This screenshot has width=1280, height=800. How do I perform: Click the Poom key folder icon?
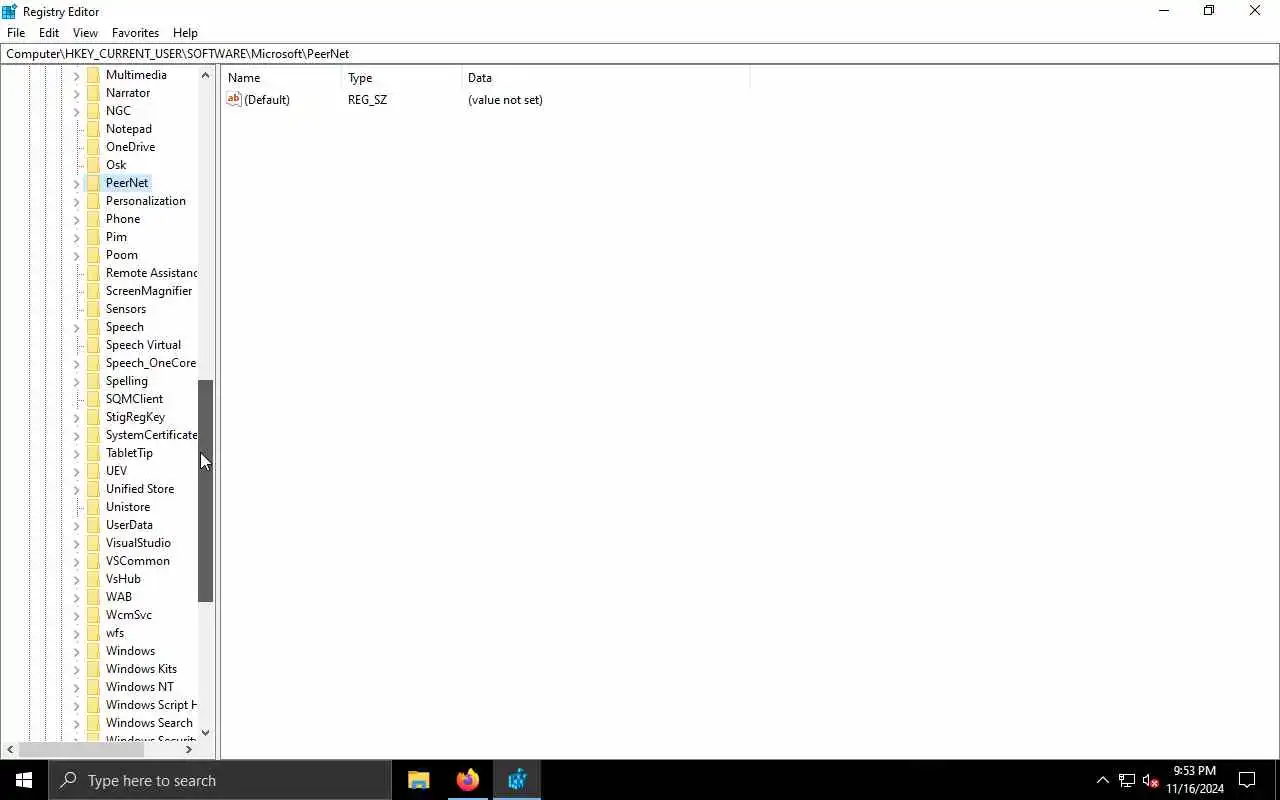93,255
